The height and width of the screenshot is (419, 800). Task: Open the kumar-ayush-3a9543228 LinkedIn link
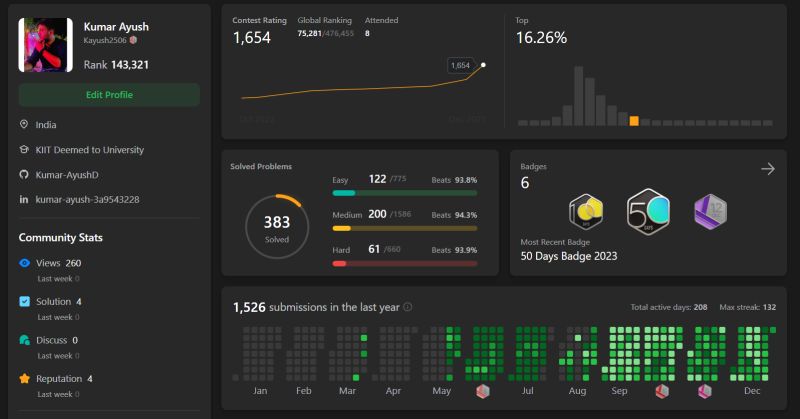click(x=87, y=200)
